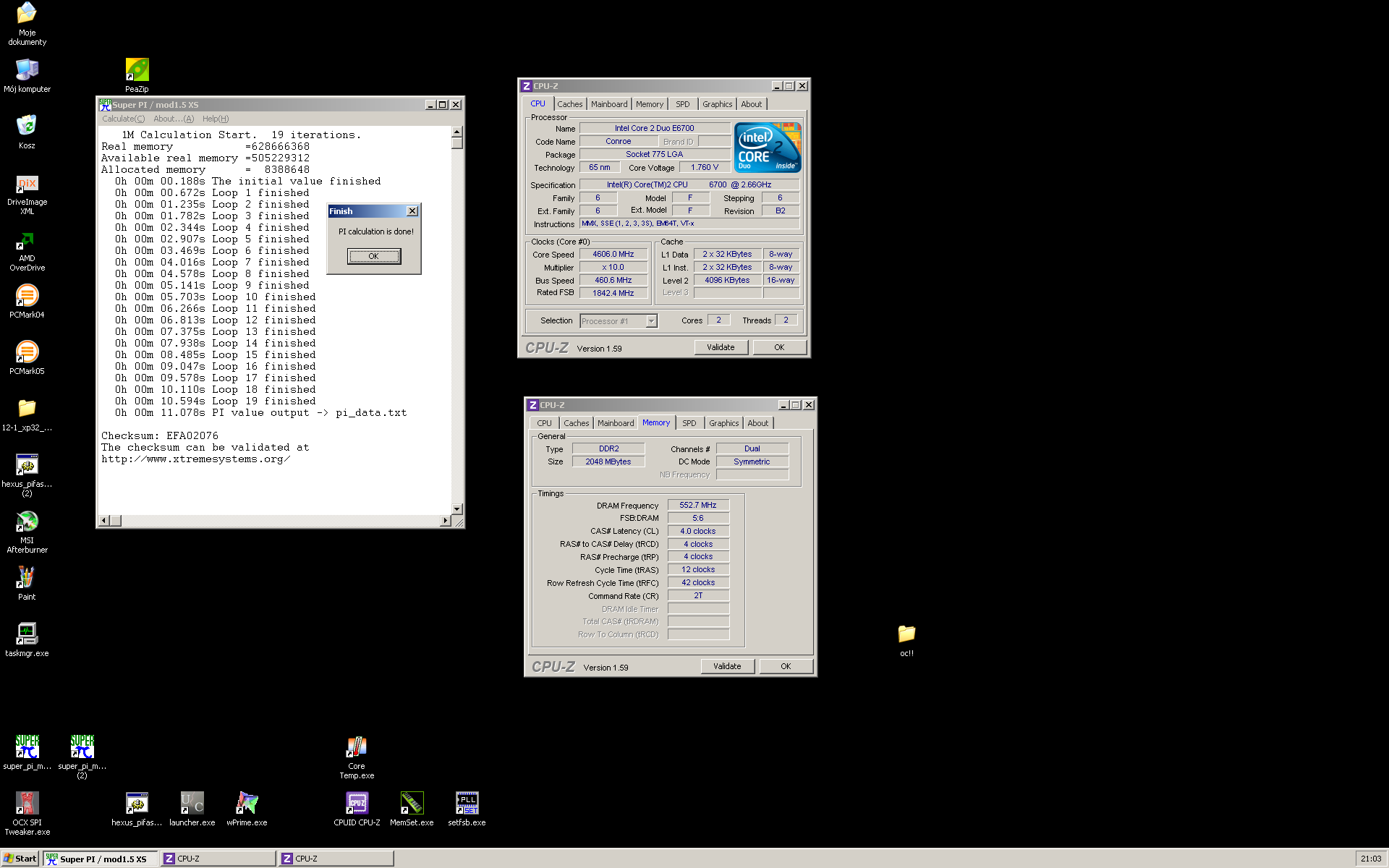Open About menu in Super PI
This screenshot has height=868, width=1389.
174,119
